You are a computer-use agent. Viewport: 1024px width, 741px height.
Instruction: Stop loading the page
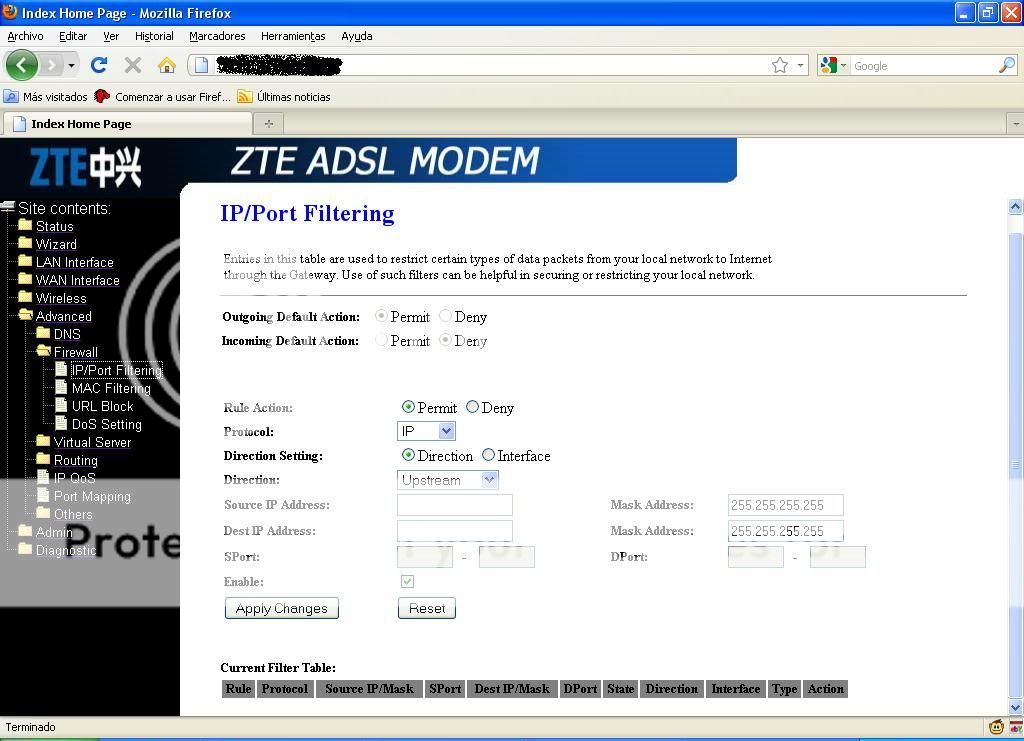[133, 64]
